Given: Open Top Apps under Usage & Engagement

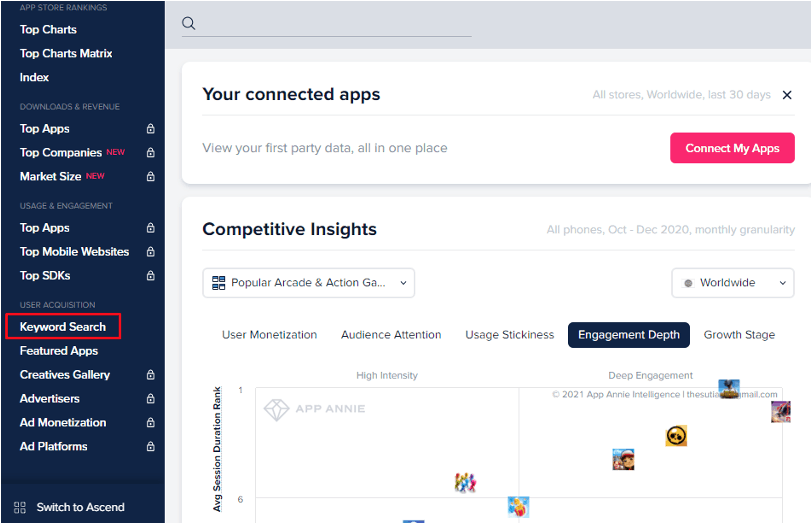Looking at the screenshot, I should point(45,228).
